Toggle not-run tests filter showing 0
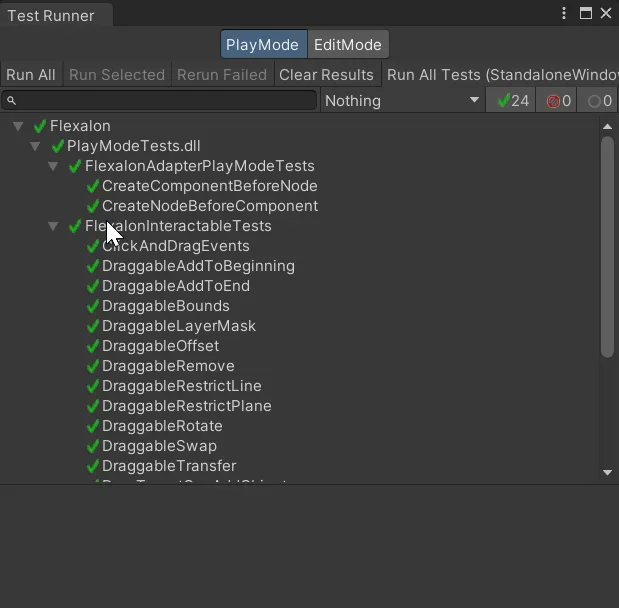This screenshot has width=619, height=608. click(598, 101)
